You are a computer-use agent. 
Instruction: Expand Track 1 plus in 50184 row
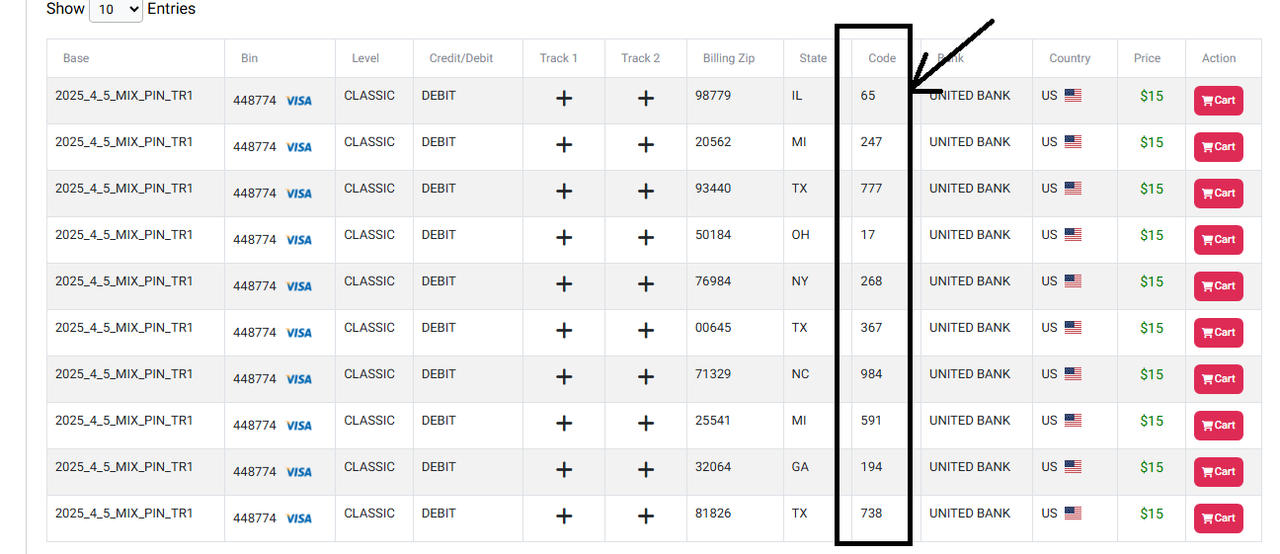click(564, 238)
